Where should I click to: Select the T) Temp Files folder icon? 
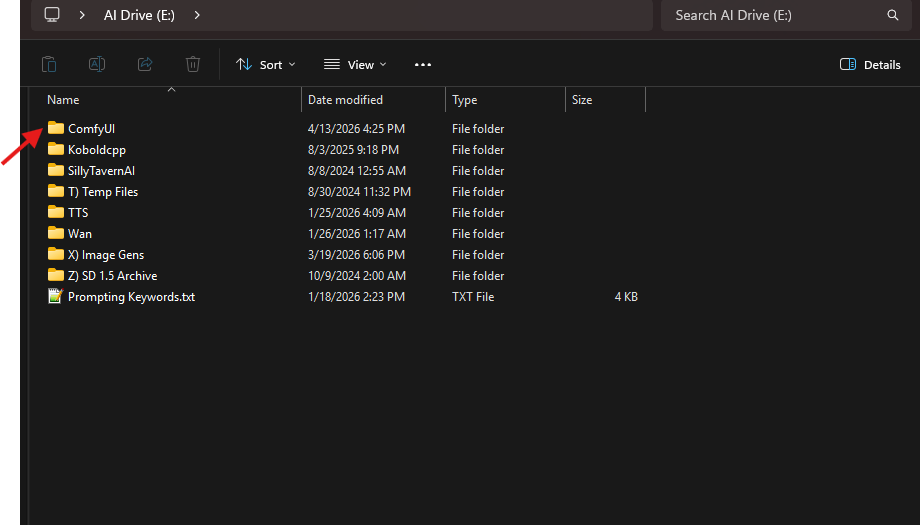(x=56, y=191)
